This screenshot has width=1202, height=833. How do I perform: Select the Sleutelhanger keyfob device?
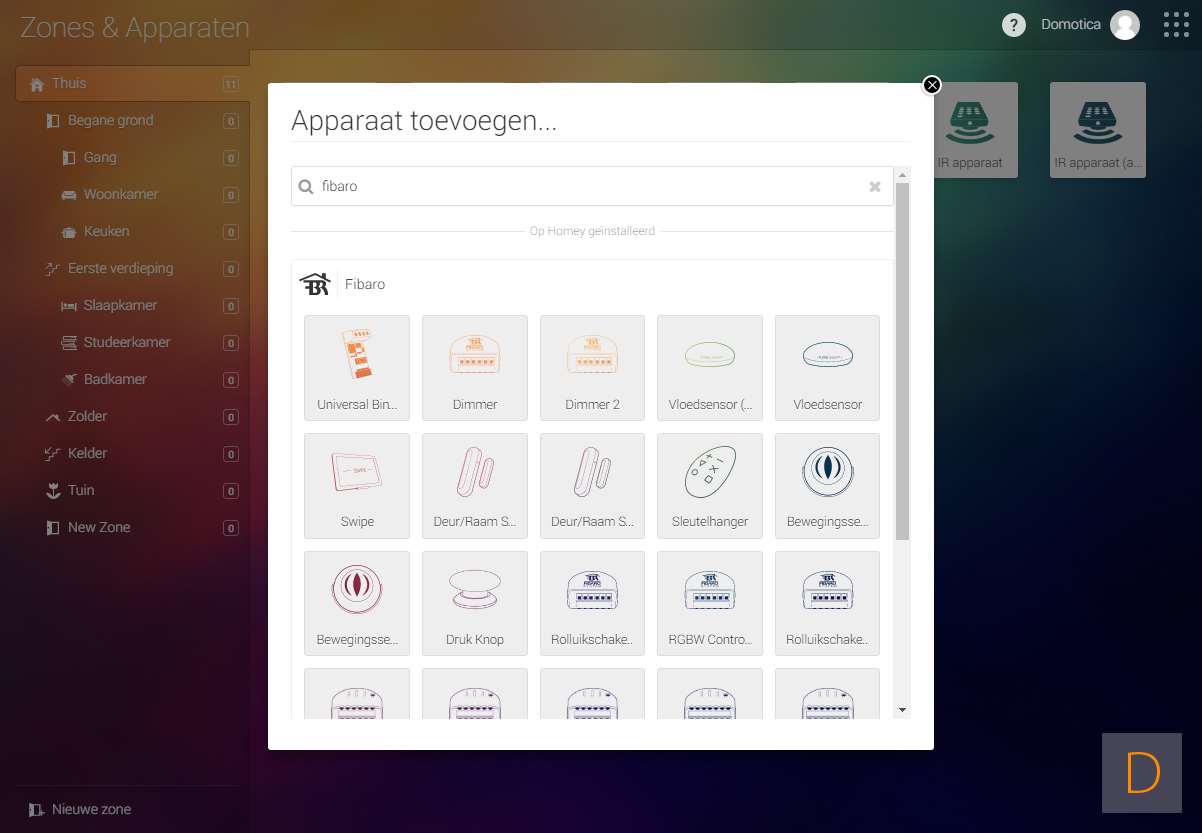[x=710, y=485]
